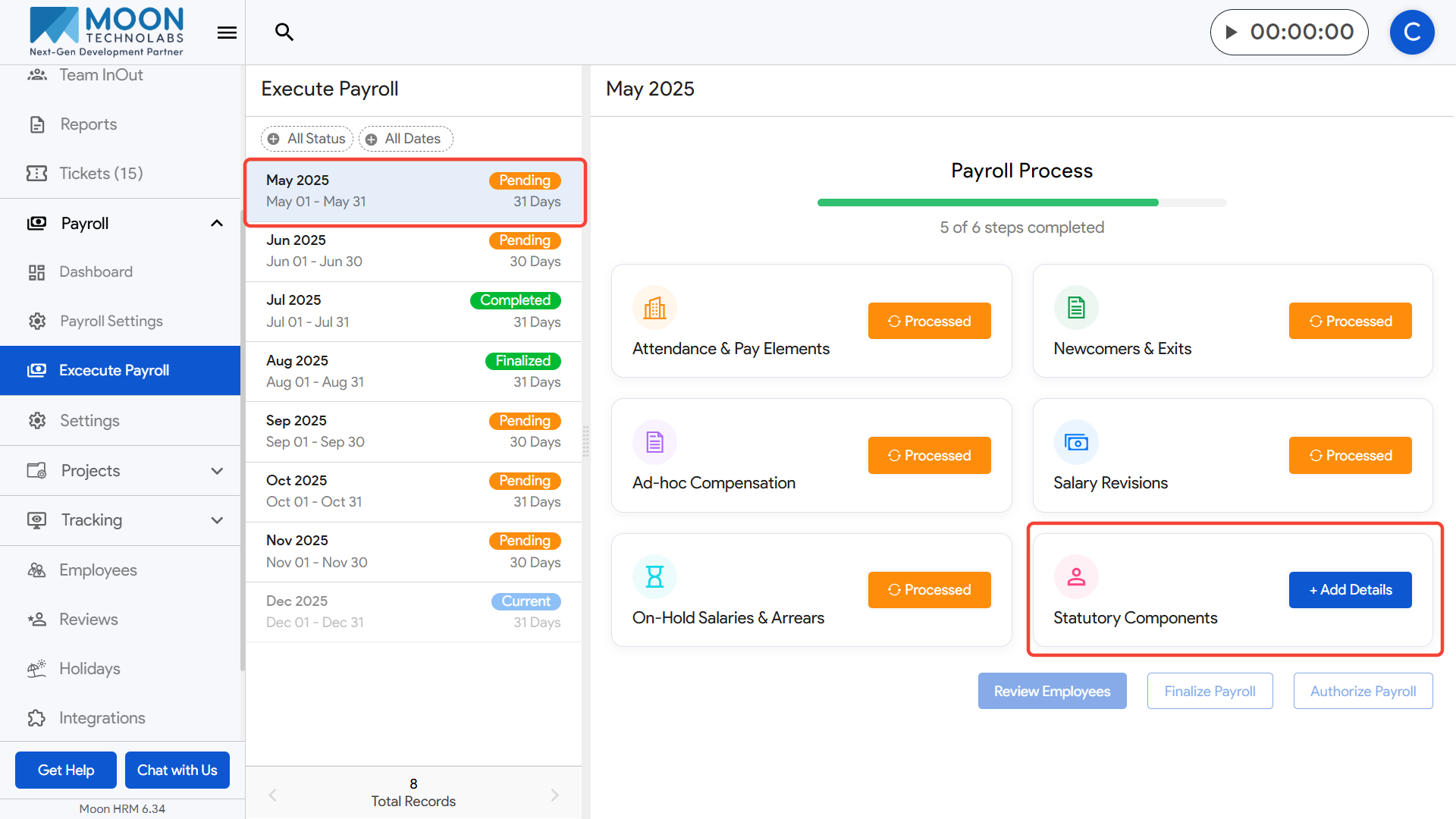
Task: Open the hamburger menu icon
Action: [227, 33]
